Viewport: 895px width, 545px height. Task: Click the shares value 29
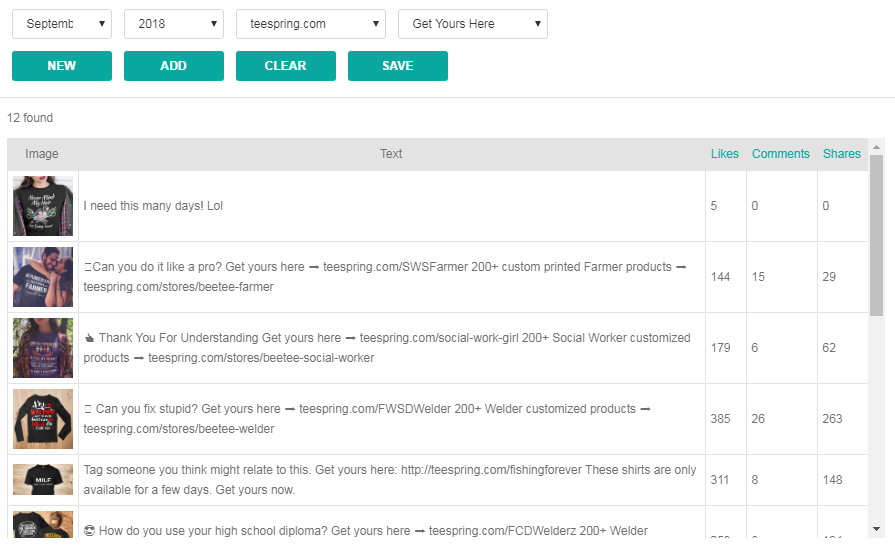pos(829,277)
